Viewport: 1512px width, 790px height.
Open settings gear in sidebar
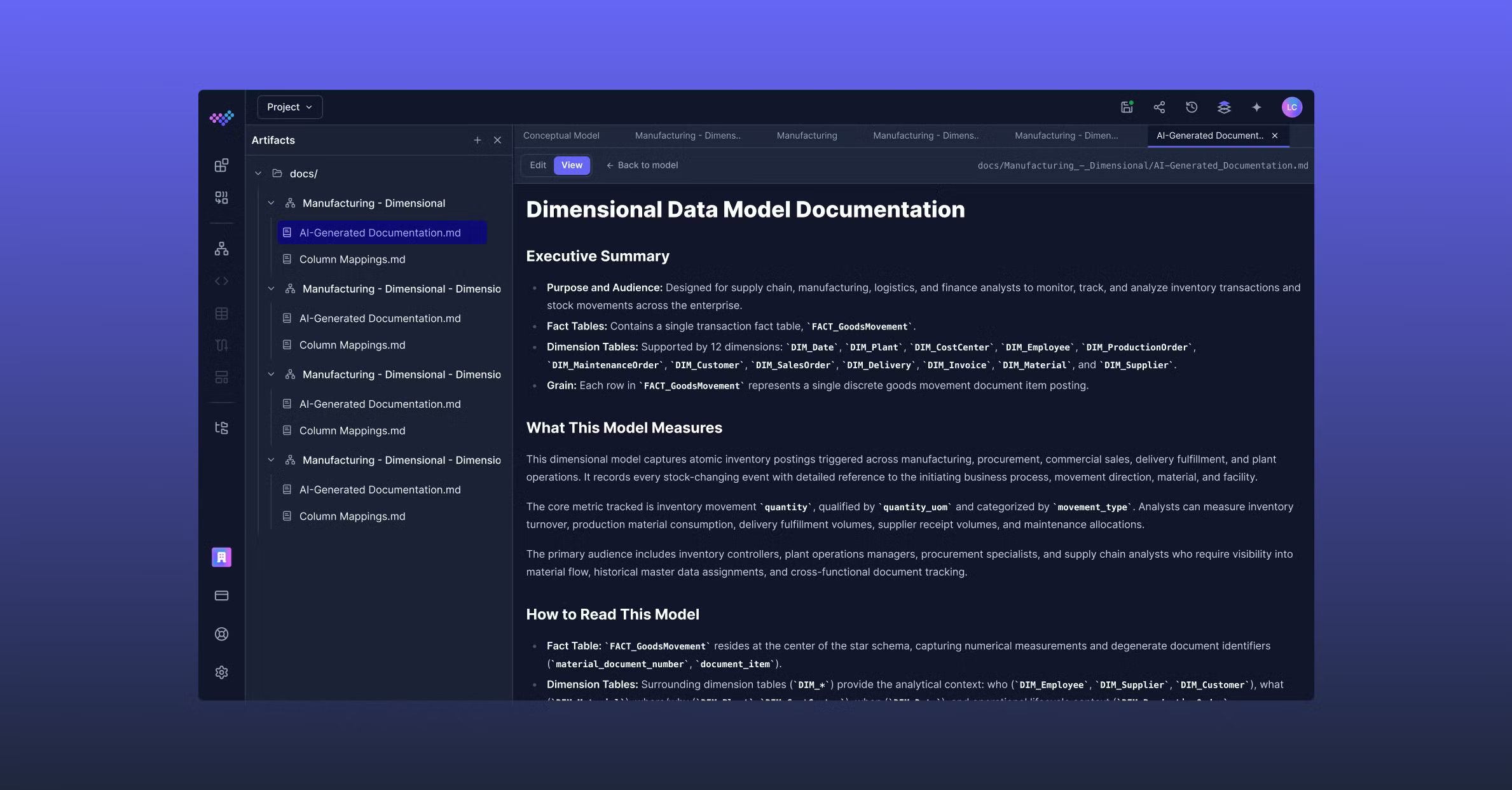(221, 672)
